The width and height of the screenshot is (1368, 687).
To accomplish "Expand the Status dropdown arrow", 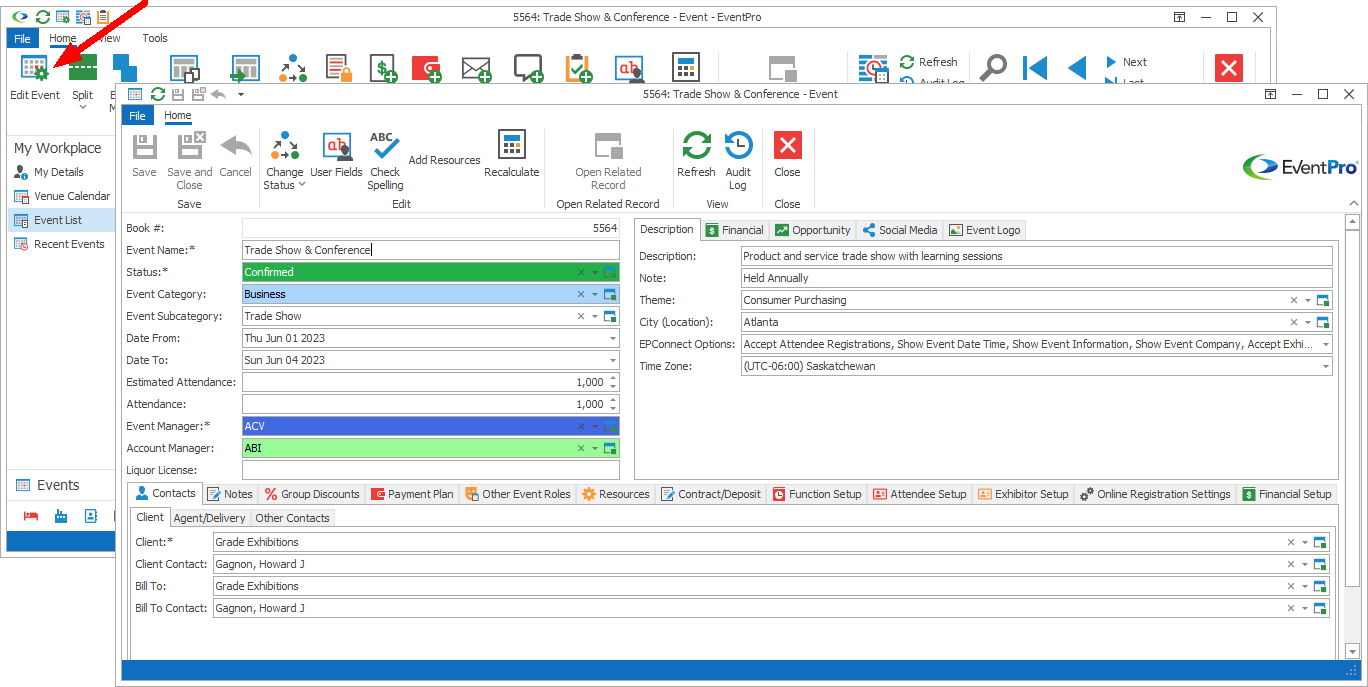I will tap(595, 272).
